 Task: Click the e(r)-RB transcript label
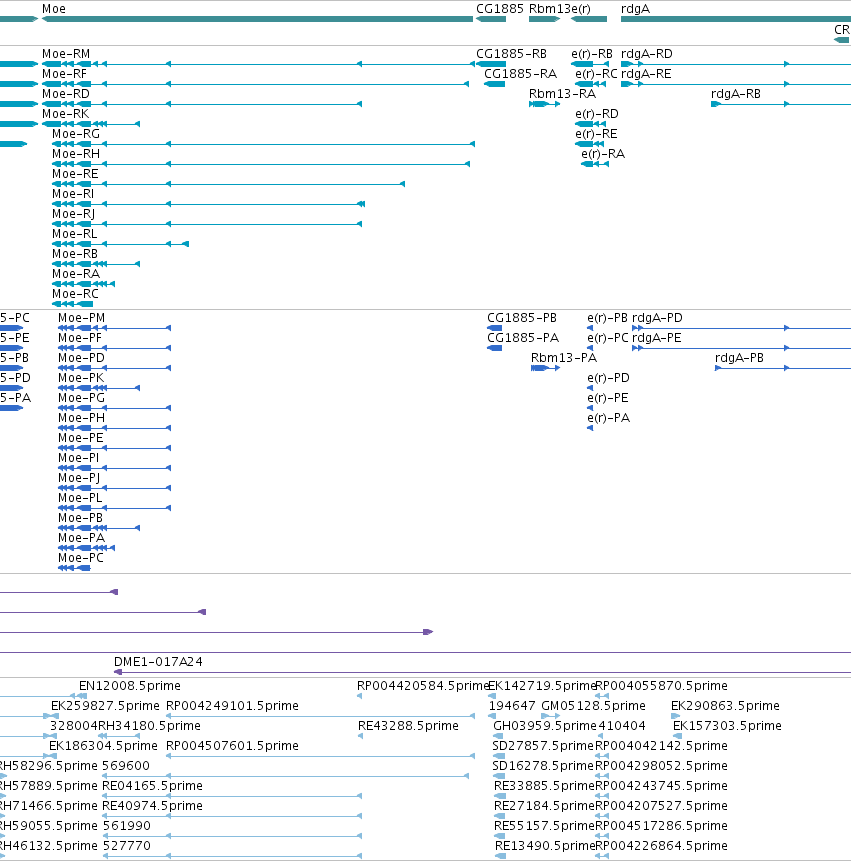tap(592, 54)
